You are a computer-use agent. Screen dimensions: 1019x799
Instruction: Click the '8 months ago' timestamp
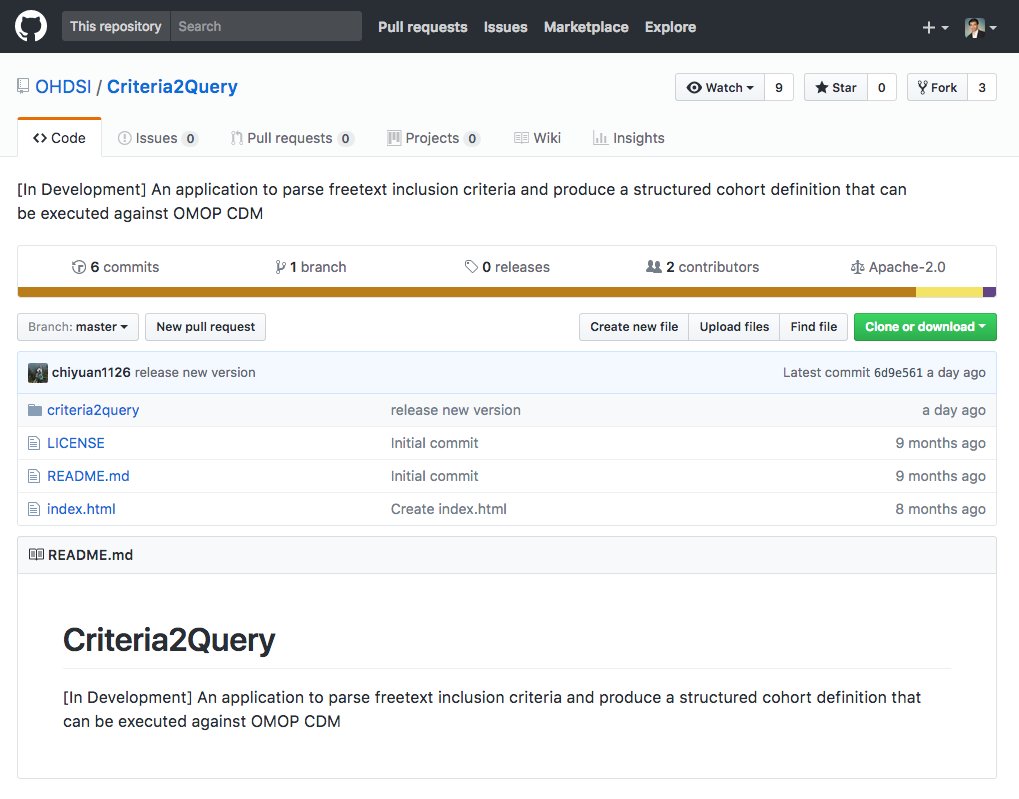pos(940,510)
